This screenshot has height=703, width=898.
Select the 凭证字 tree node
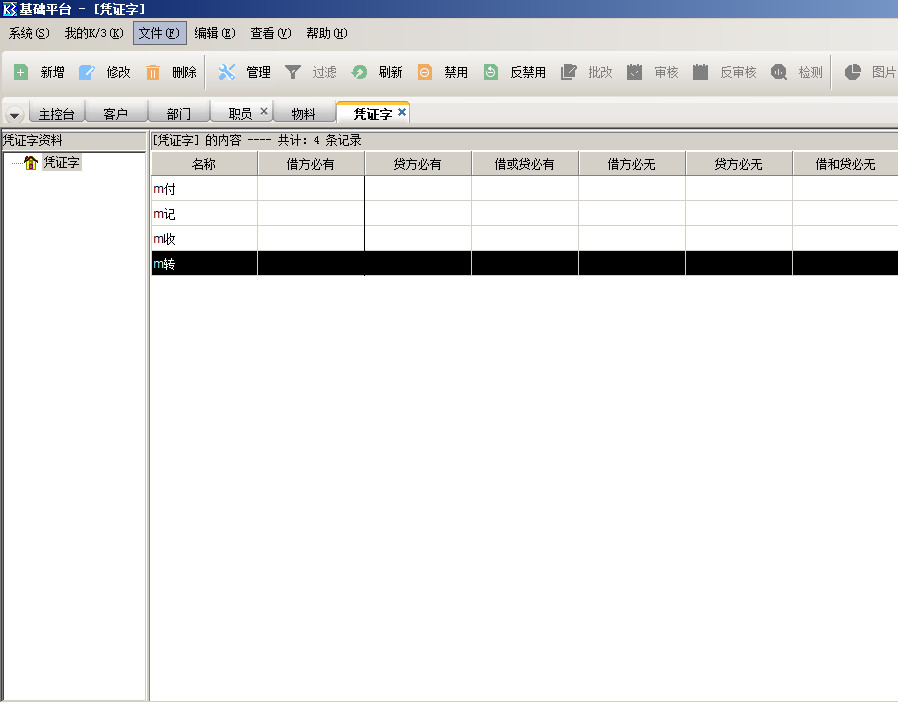pos(60,163)
